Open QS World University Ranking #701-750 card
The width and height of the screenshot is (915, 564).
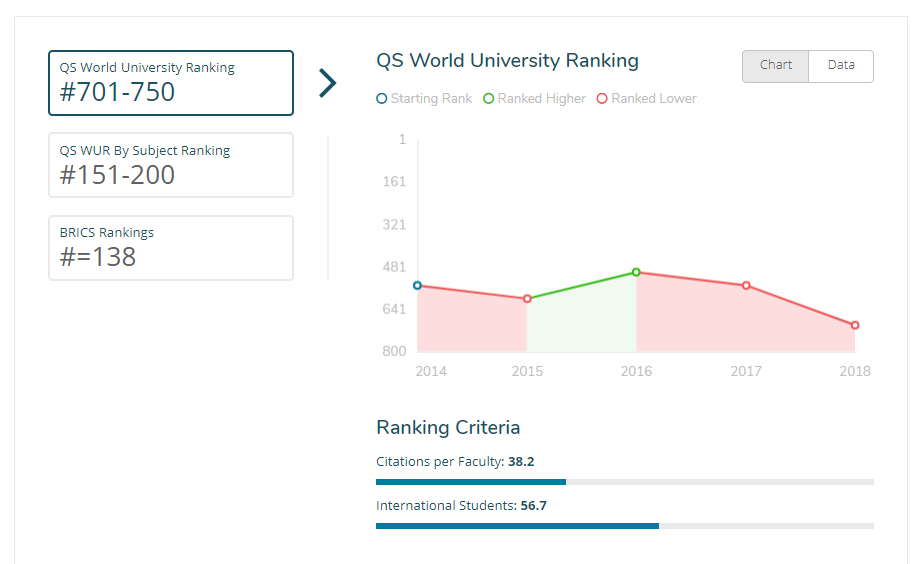tap(171, 83)
